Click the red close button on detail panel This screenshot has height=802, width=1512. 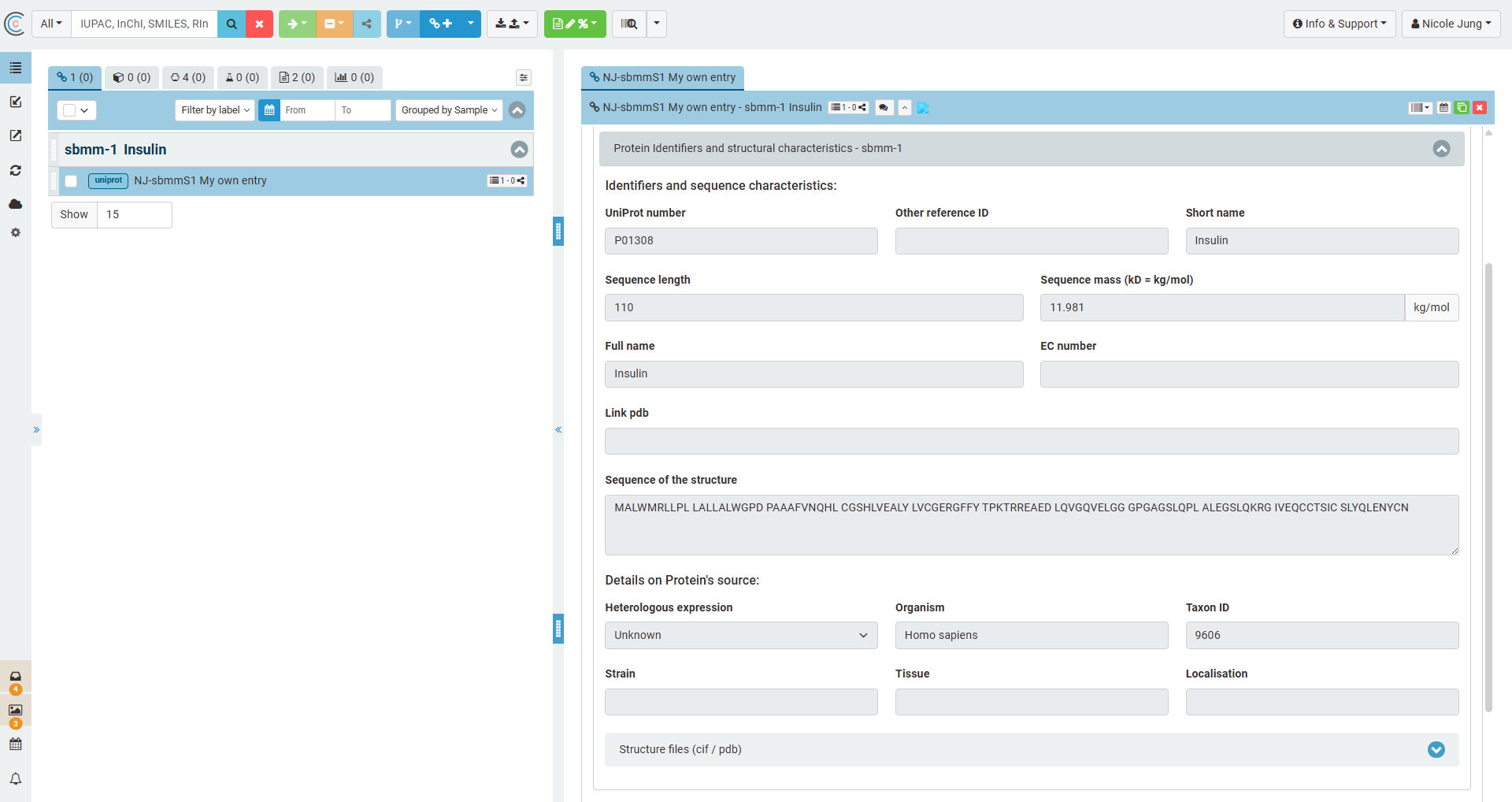(1480, 108)
